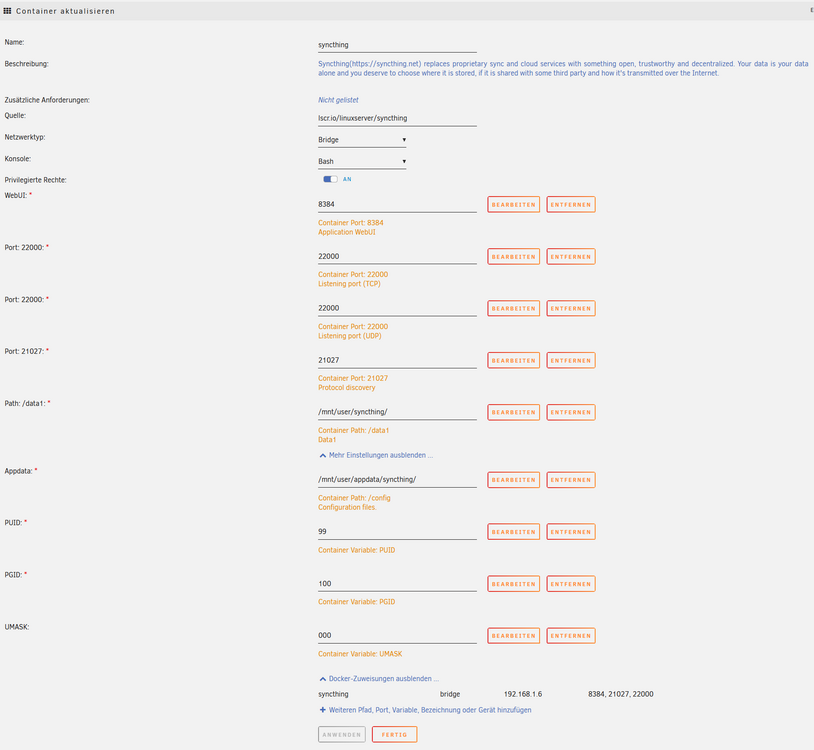Image resolution: width=814 pixels, height=750 pixels.
Task: Click the Nicht gelistet text
Action: 338,100
